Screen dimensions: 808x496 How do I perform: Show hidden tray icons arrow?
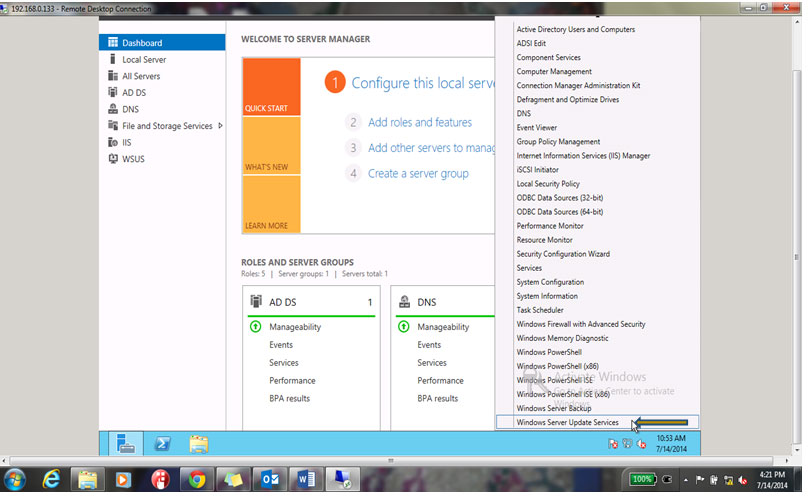point(685,480)
